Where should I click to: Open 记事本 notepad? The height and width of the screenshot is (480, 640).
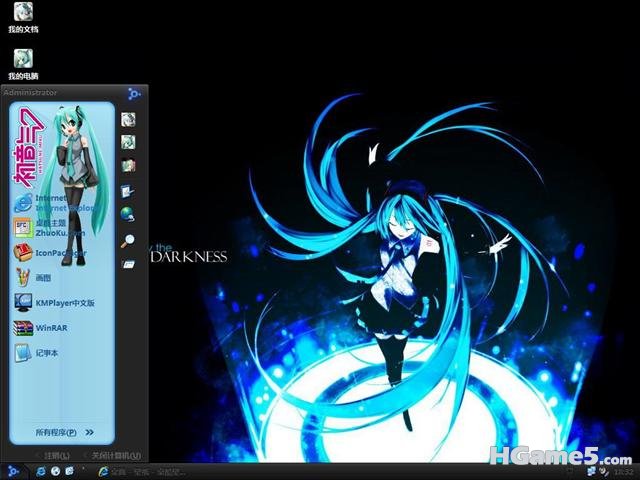[36, 353]
